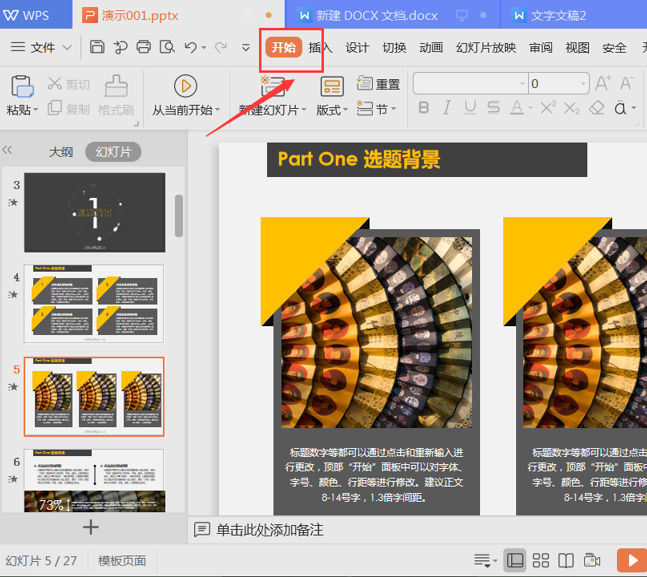Open the quick access toolbar customize dropdown

(246, 47)
